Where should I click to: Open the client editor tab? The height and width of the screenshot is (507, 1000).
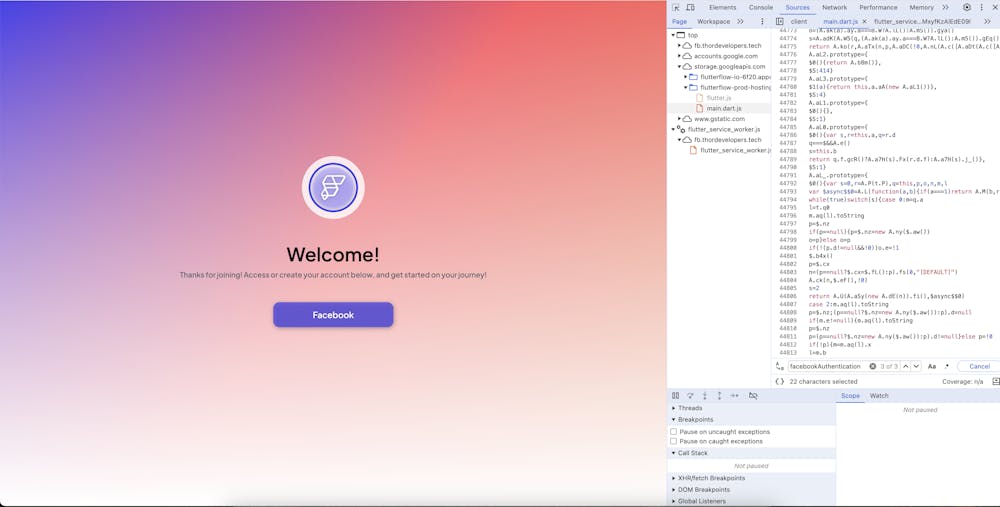coord(799,22)
